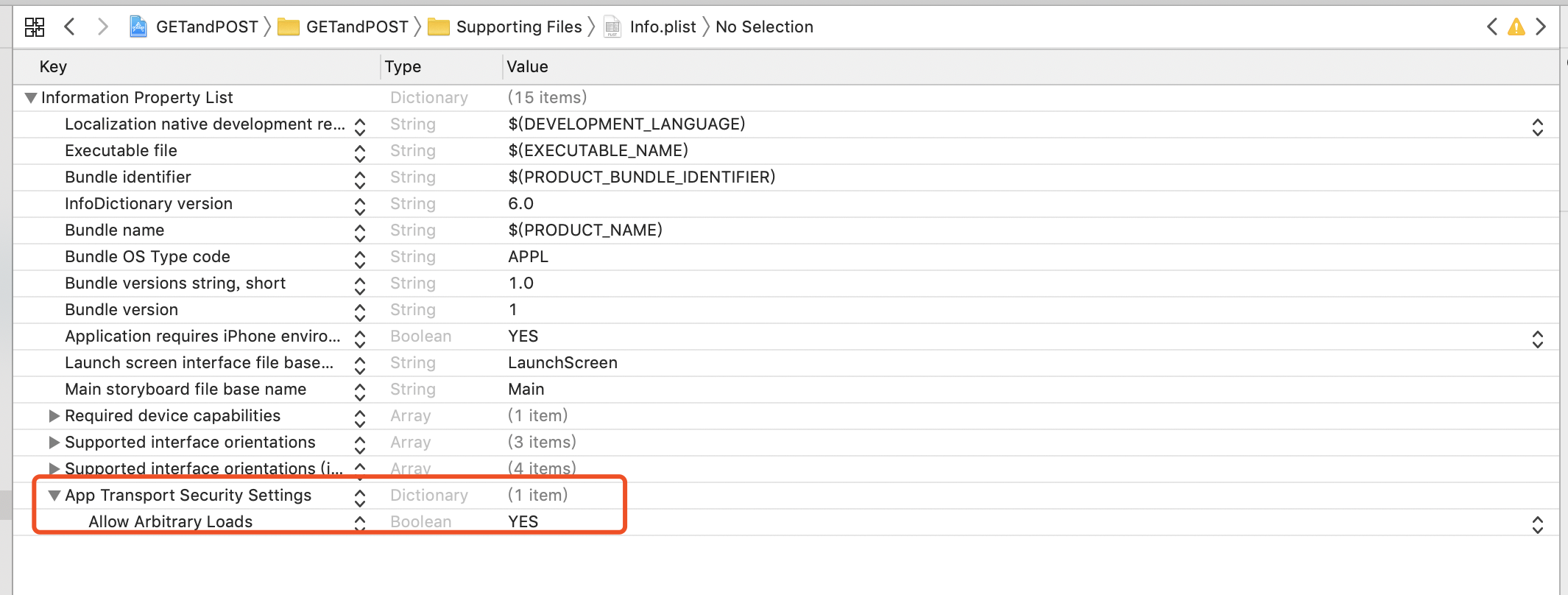Select the Supporting Files breadcrumb

[504, 27]
